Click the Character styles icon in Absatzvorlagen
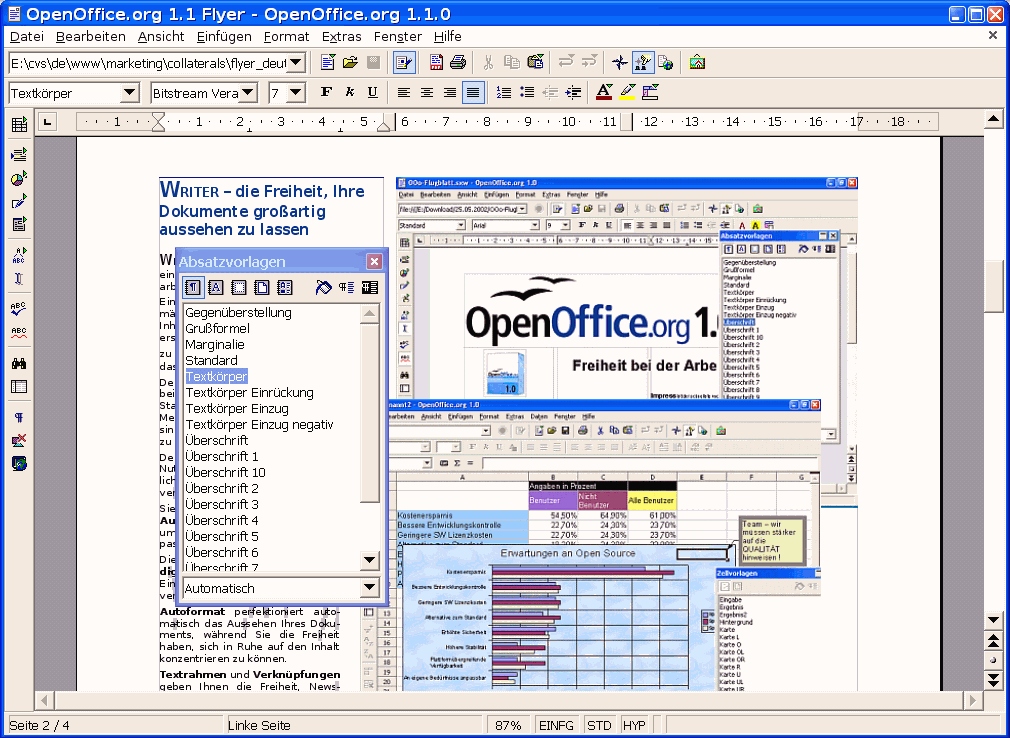 (x=216, y=288)
